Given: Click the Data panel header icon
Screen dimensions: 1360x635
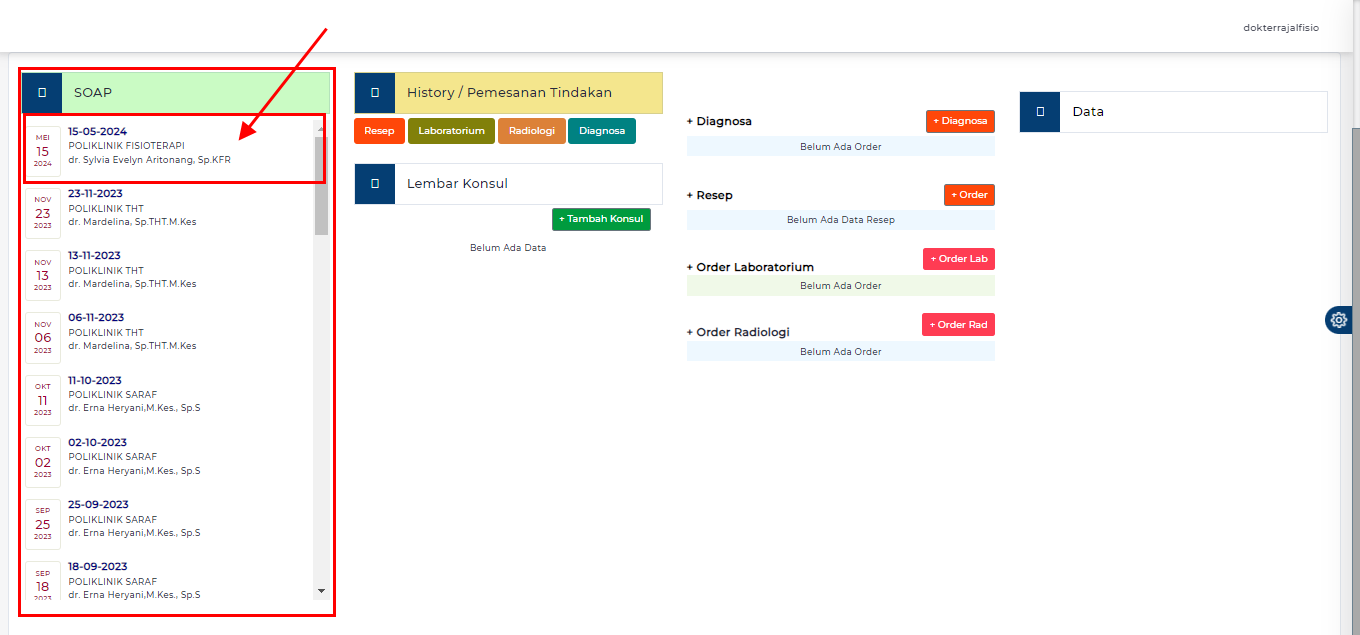Looking at the screenshot, I should [x=1039, y=112].
